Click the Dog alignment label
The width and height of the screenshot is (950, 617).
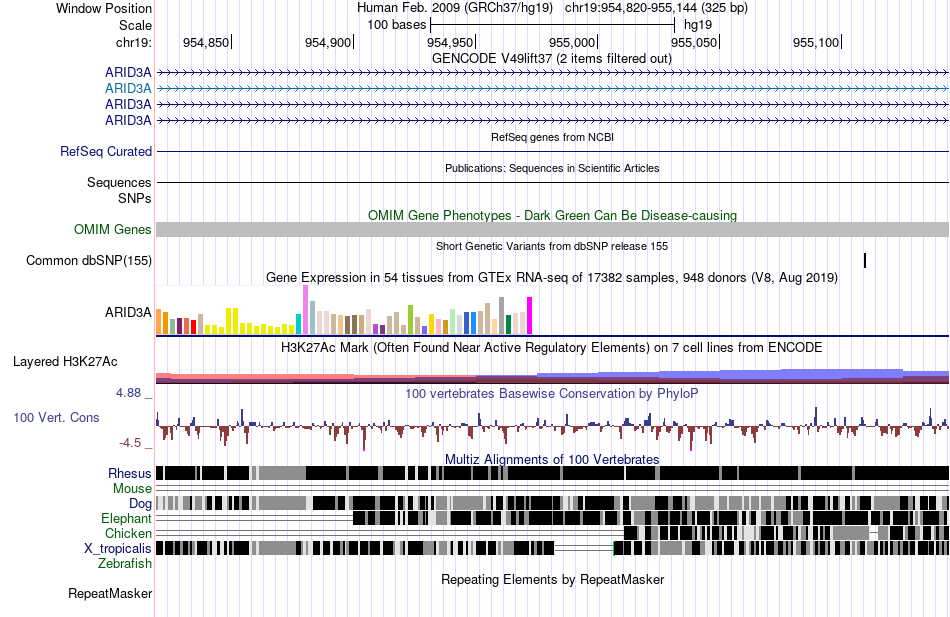140,504
